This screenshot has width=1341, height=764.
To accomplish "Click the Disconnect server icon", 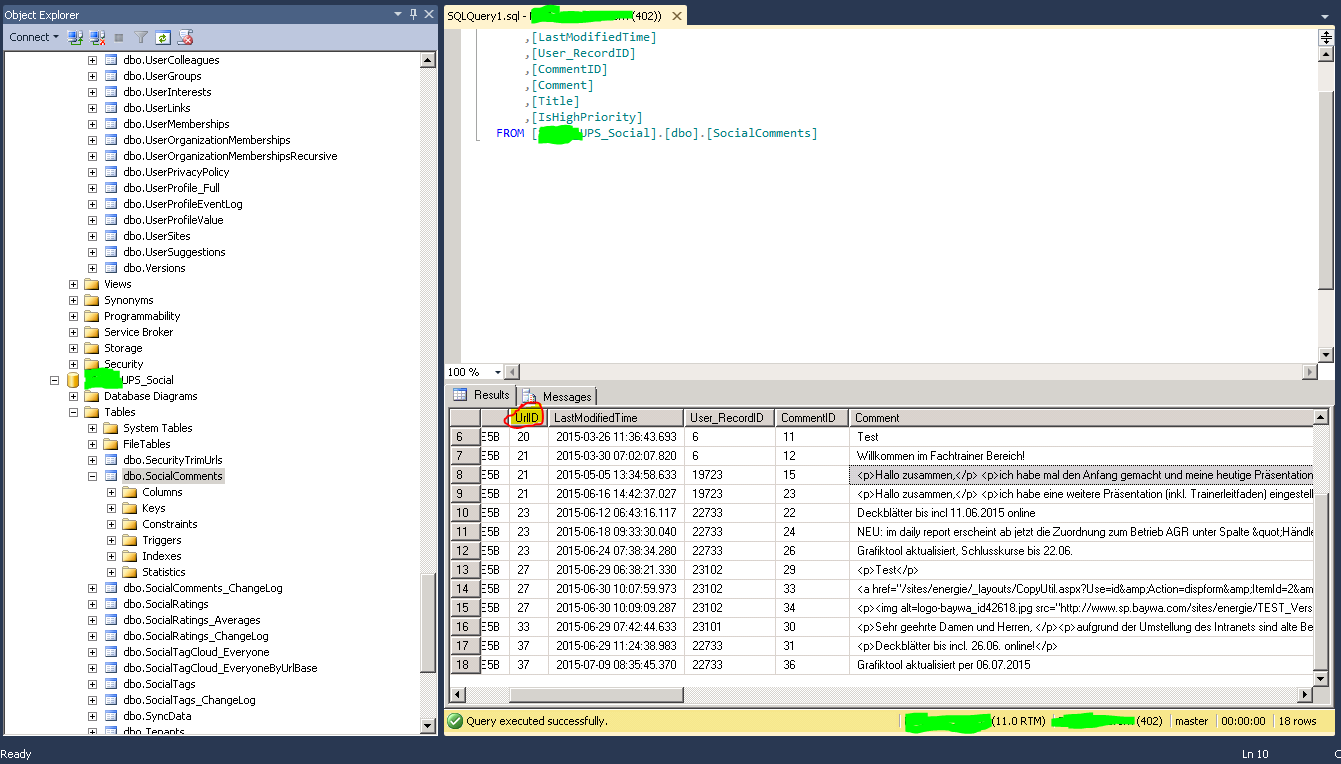I will coord(98,37).
